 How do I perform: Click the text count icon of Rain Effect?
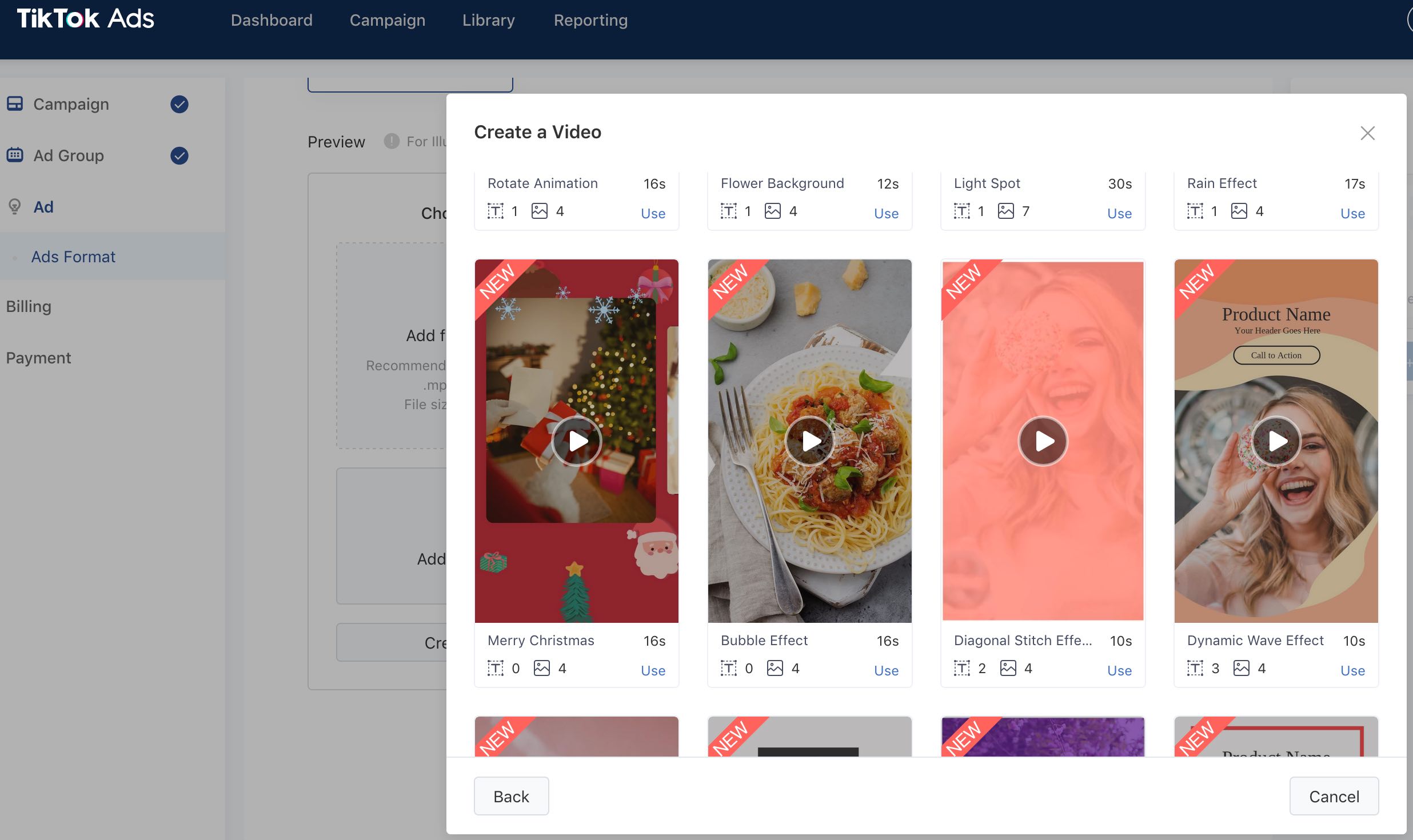[x=1195, y=211]
